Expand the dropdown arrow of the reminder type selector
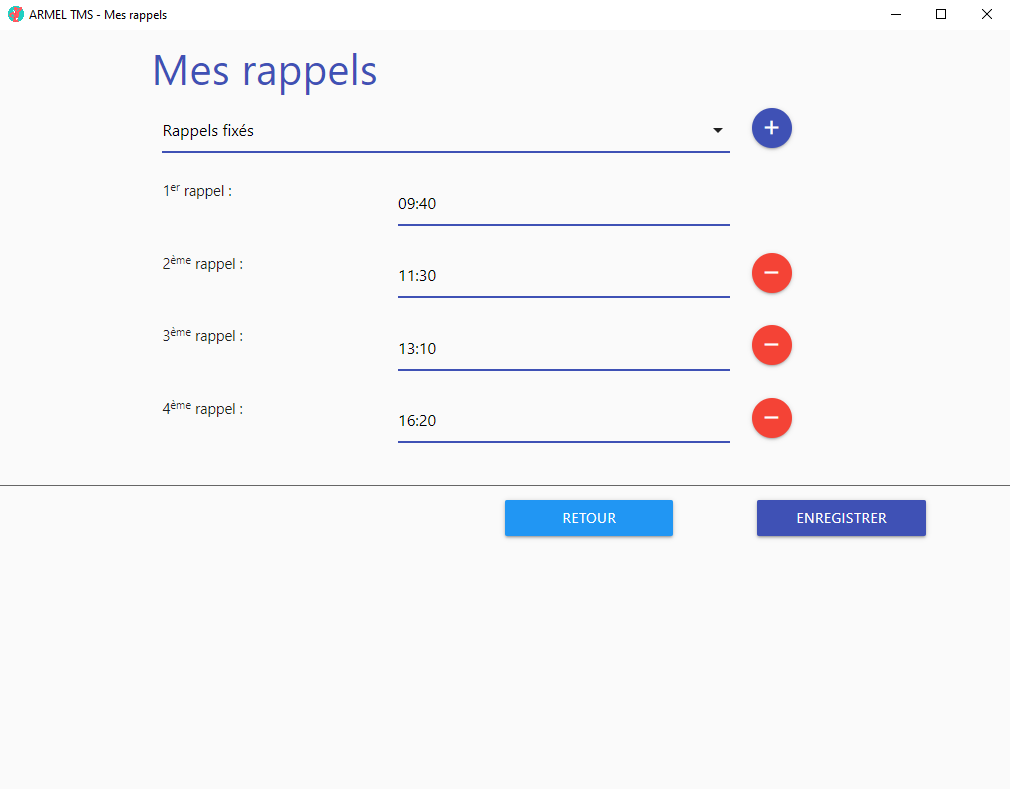 point(717,131)
